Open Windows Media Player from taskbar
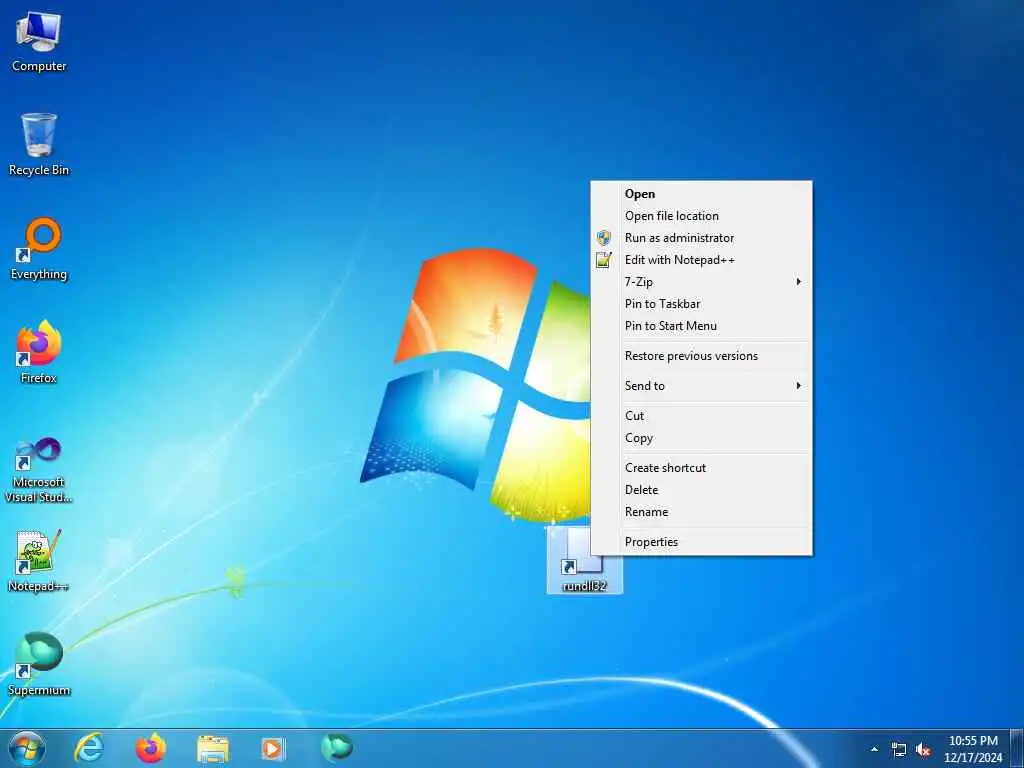 [x=273, y=748]
